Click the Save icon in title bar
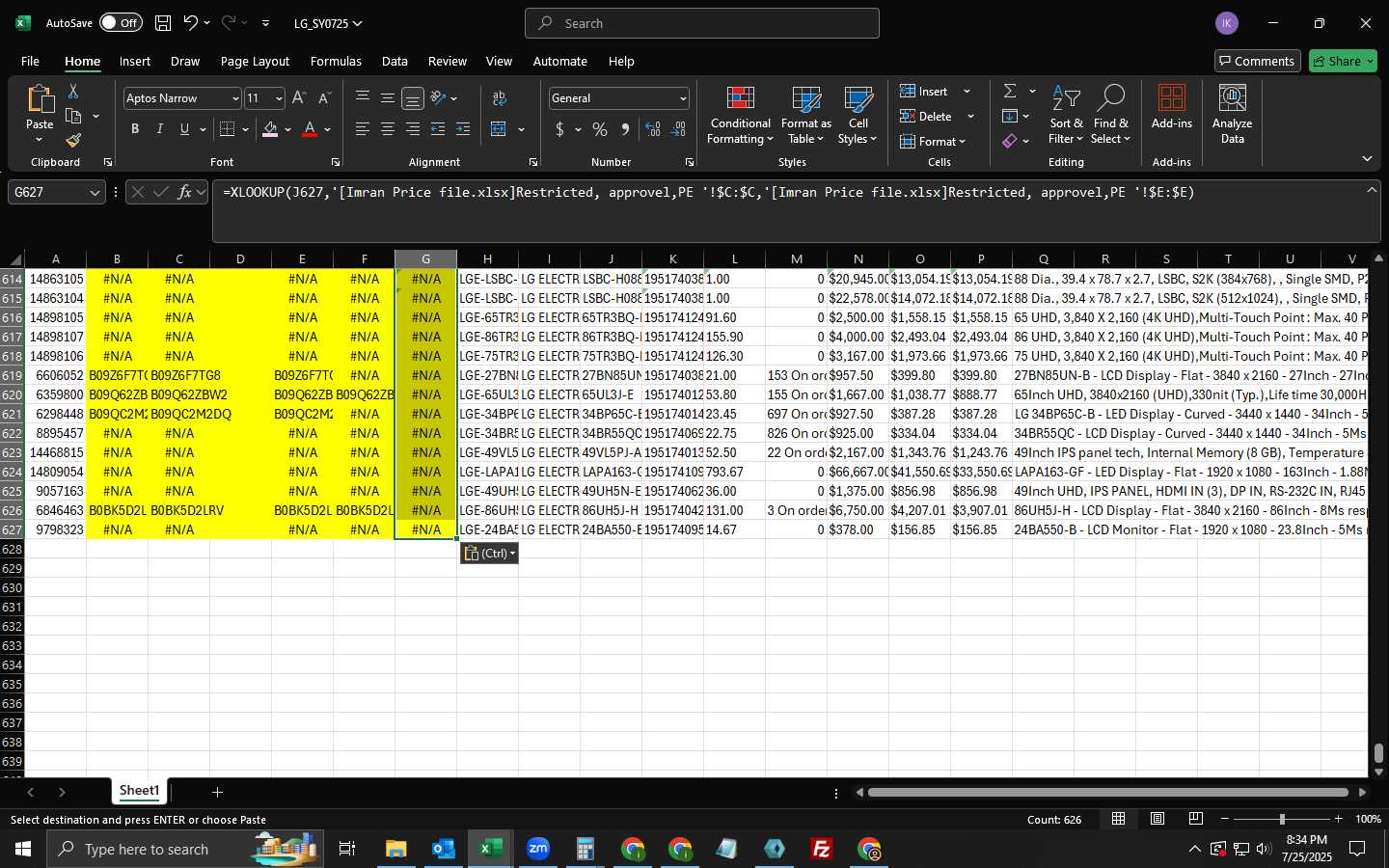Screen dimensions: 1389x868 tap(163, 23)
